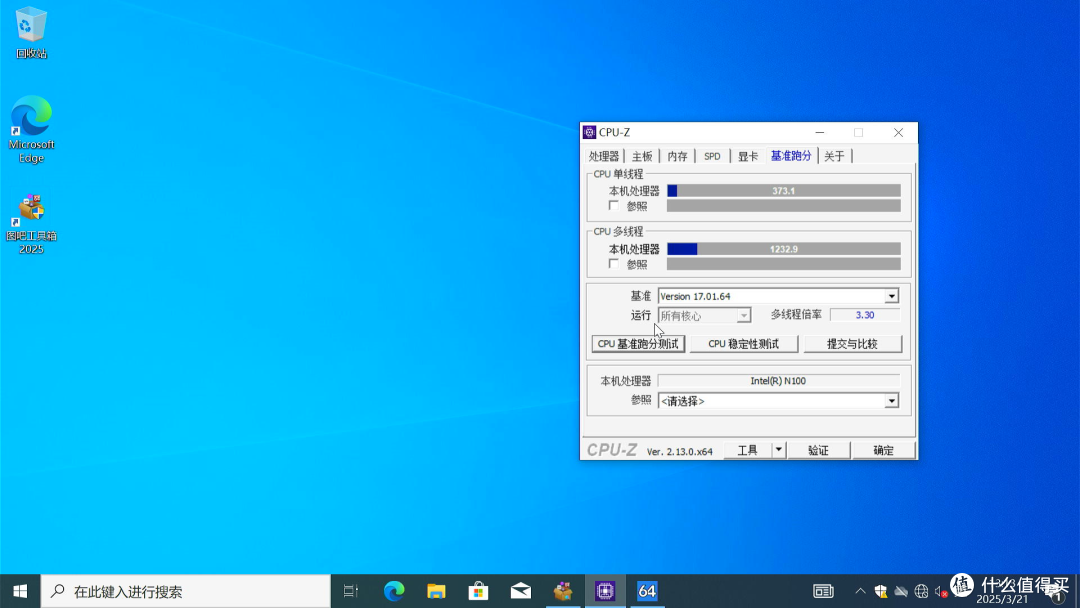
Task: Switch to the 处理器 tab
Action: click(x=604, y=156)
